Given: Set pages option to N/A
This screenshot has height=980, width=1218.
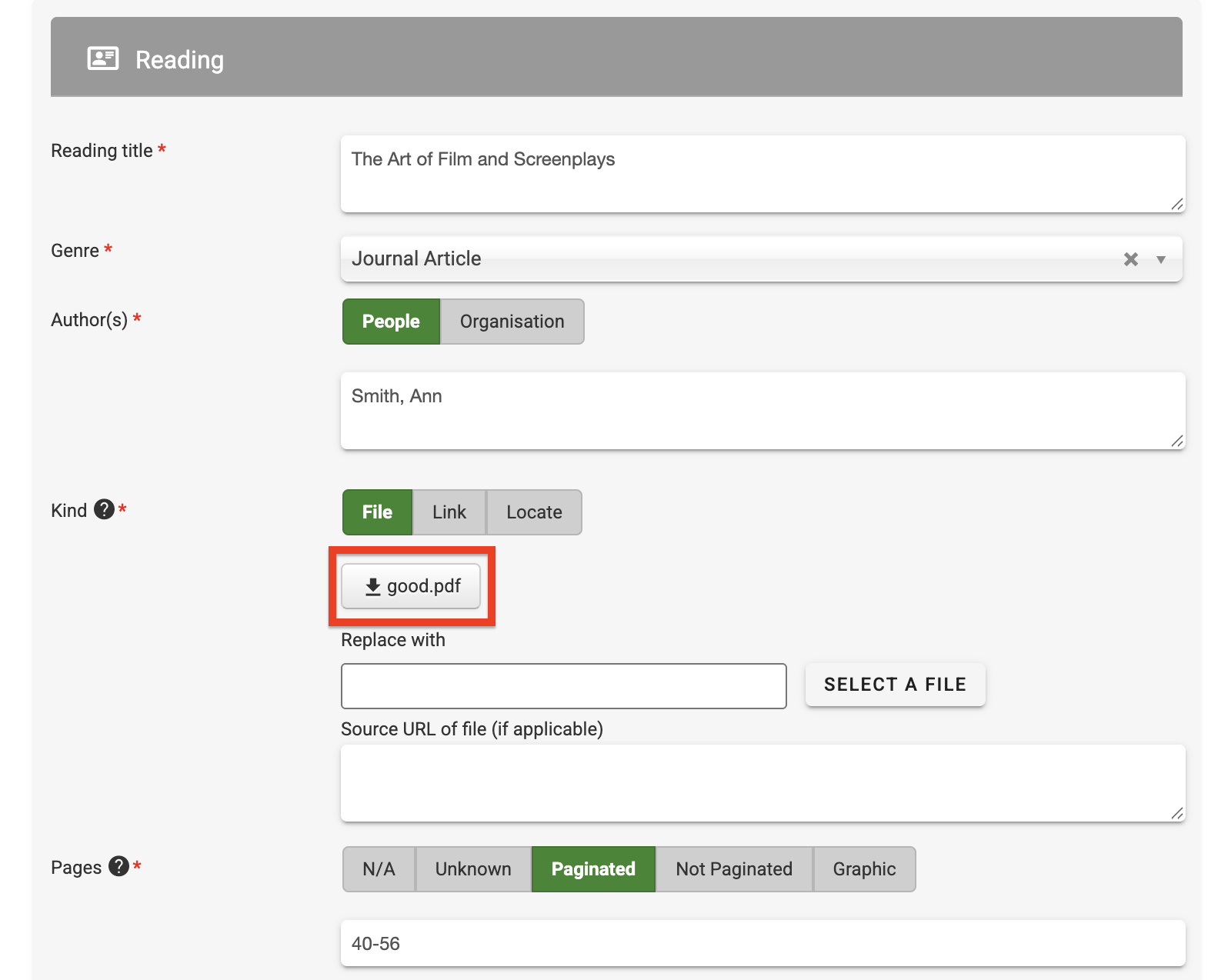Looking at the screenshot, I should 379,869.
